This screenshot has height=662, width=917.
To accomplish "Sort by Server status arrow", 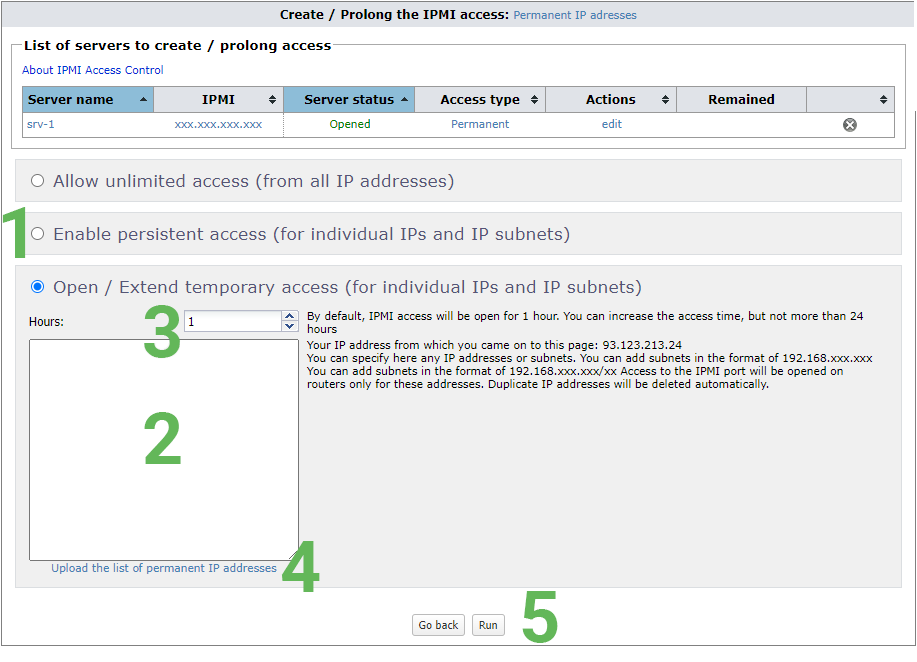I will (404, 100).
